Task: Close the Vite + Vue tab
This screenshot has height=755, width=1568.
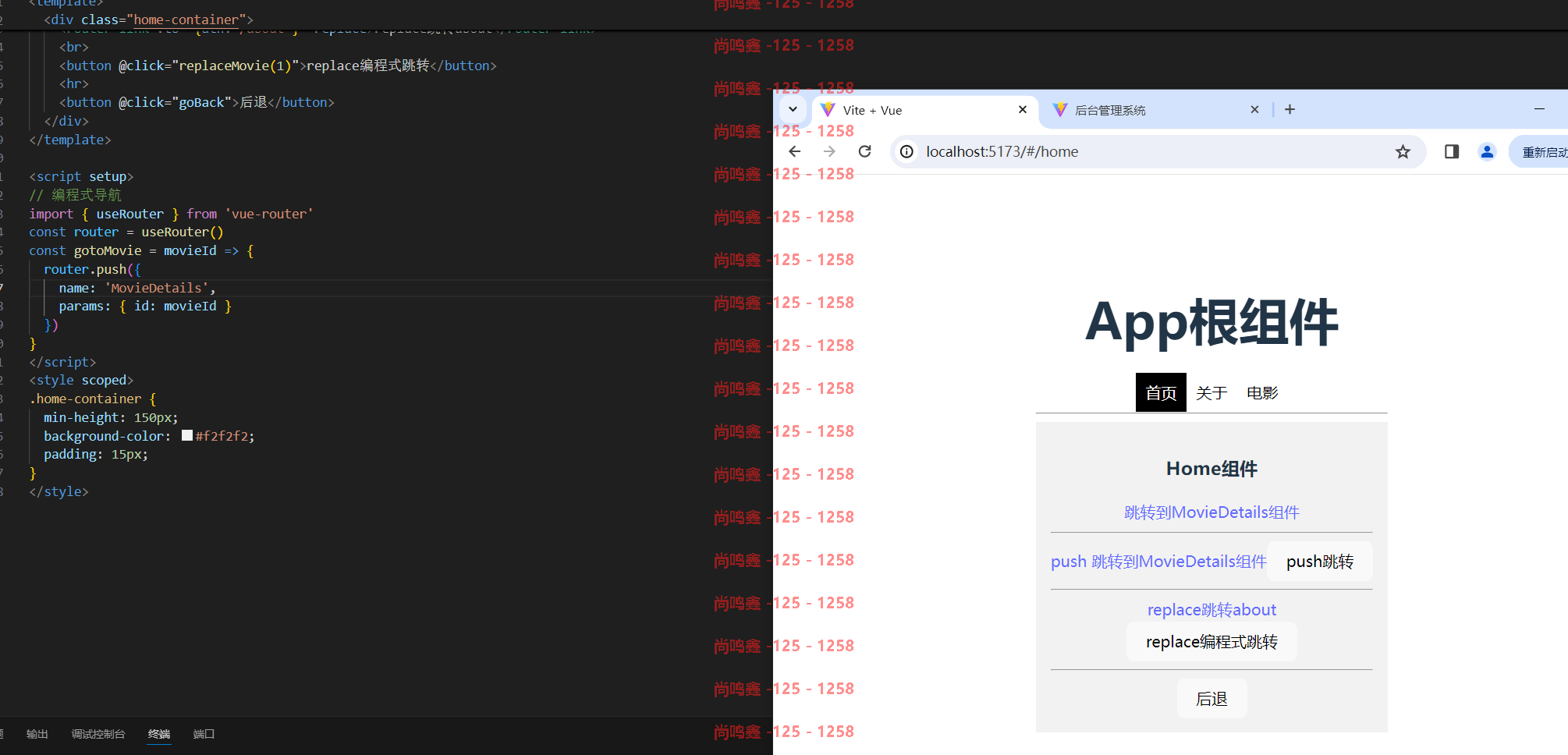Action: [1023, 109]
